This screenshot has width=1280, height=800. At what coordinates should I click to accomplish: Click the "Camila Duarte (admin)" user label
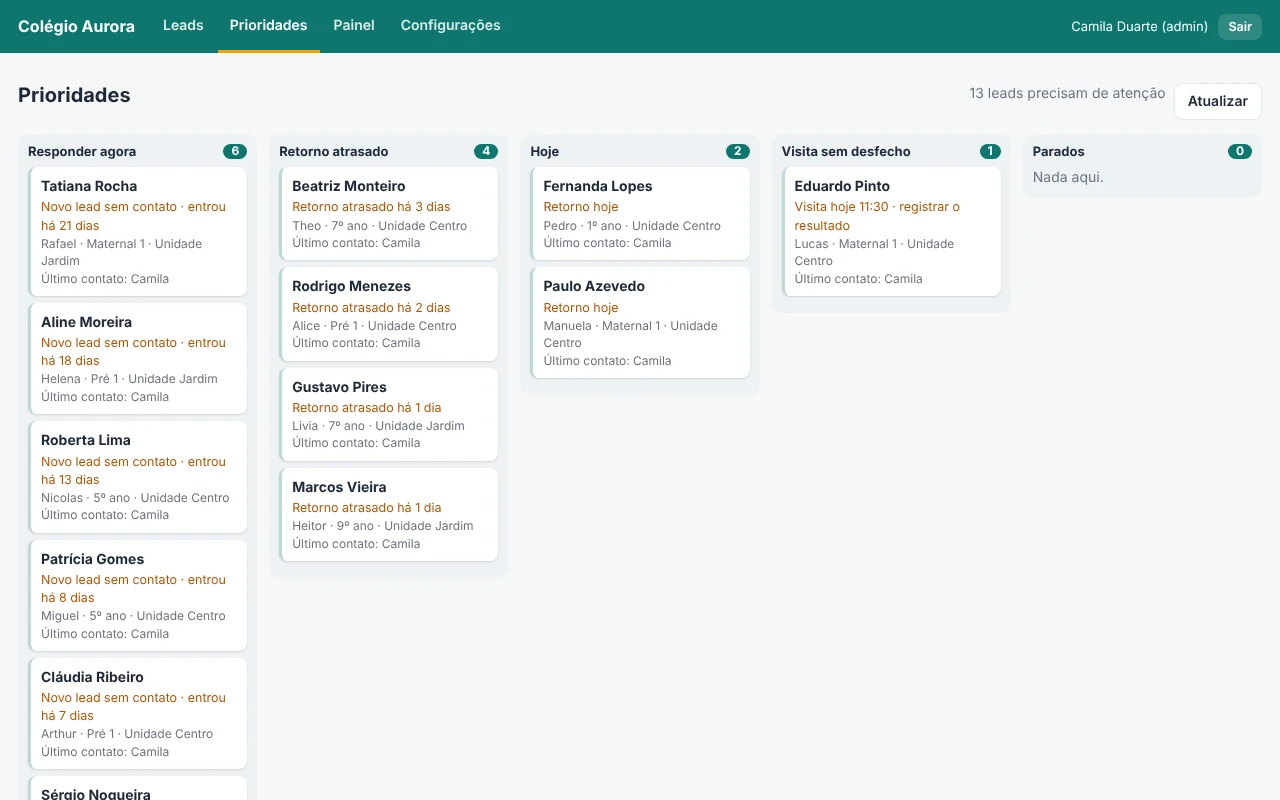[x=1139, y=27]
